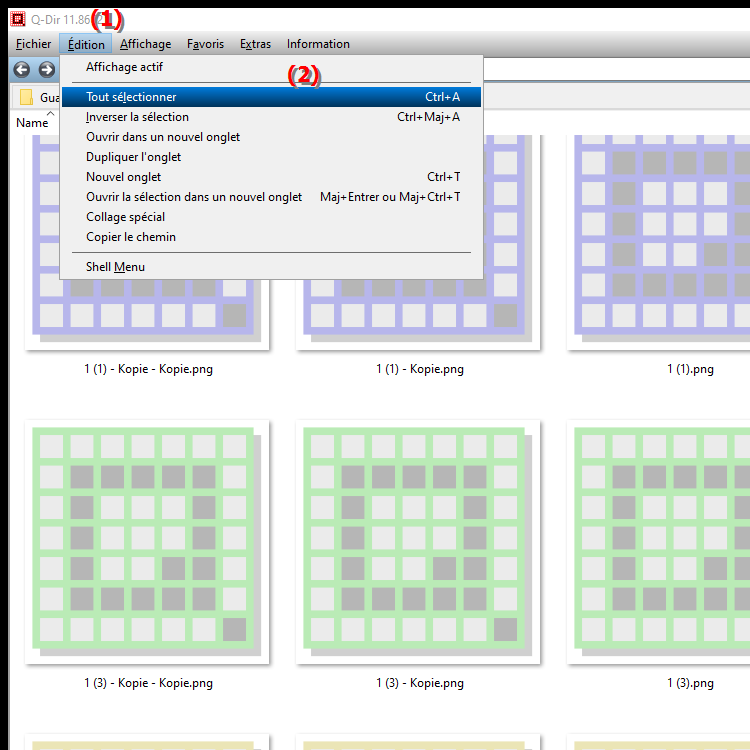Click file name 1 (1).png
Screen dimensions: 750x750
[x=690, y=369]
